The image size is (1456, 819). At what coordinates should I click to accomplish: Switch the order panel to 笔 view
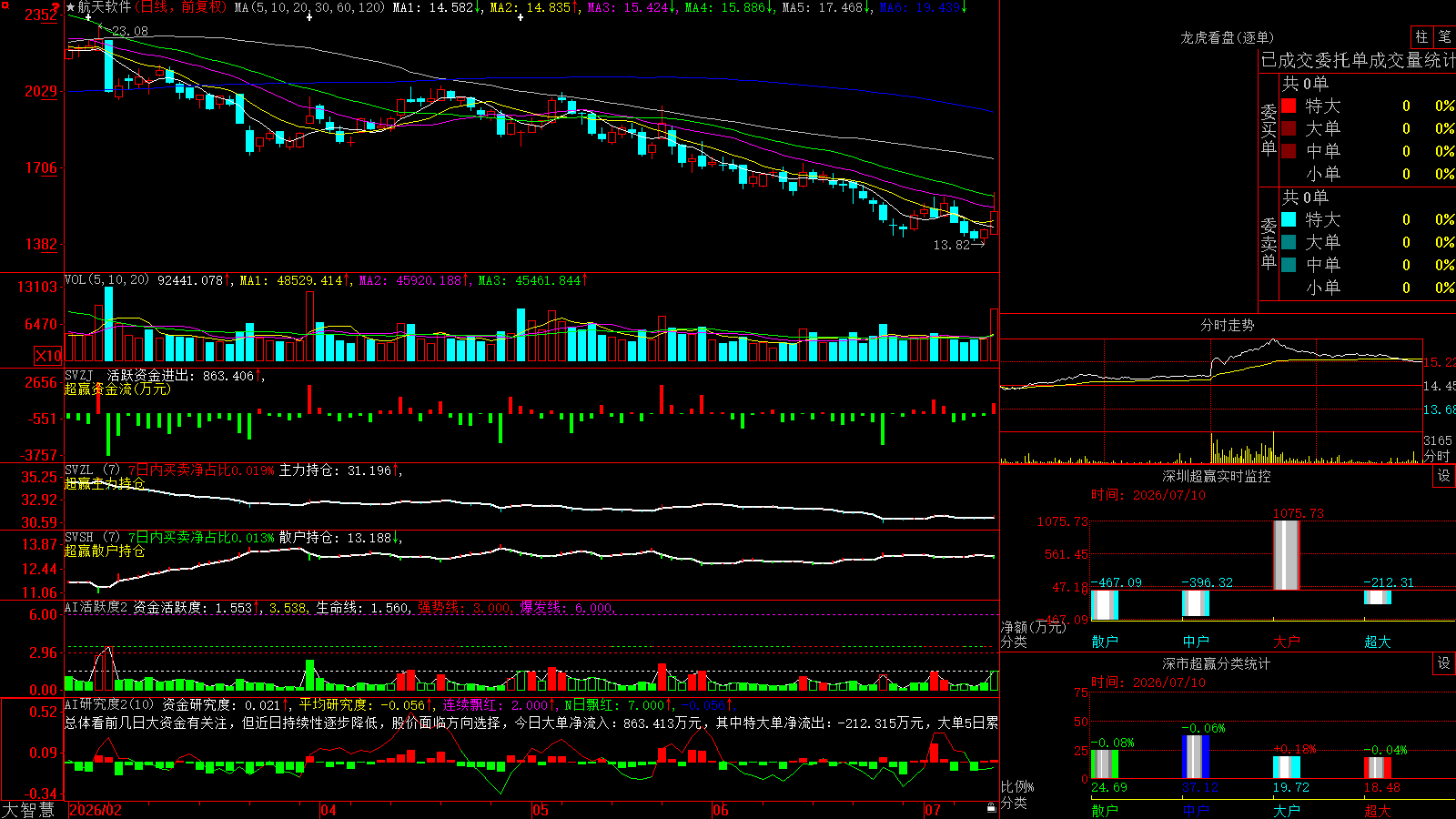coord(1445,36)
